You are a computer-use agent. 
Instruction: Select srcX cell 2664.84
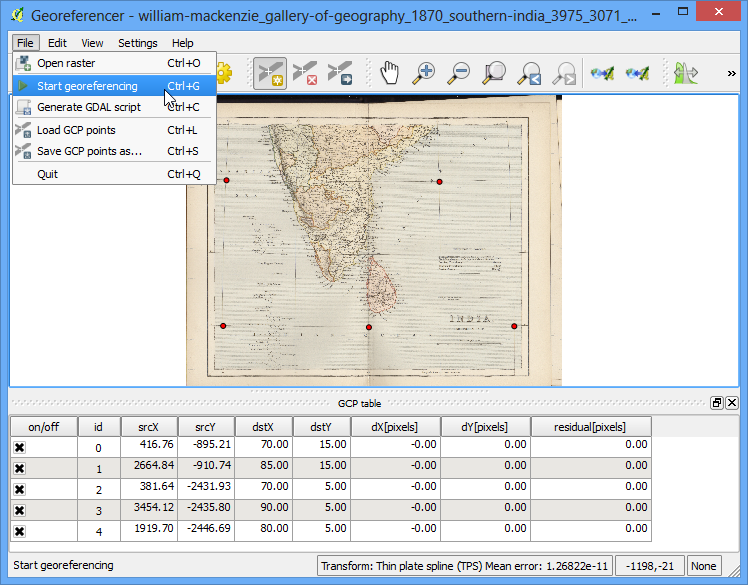coord(149,469)
